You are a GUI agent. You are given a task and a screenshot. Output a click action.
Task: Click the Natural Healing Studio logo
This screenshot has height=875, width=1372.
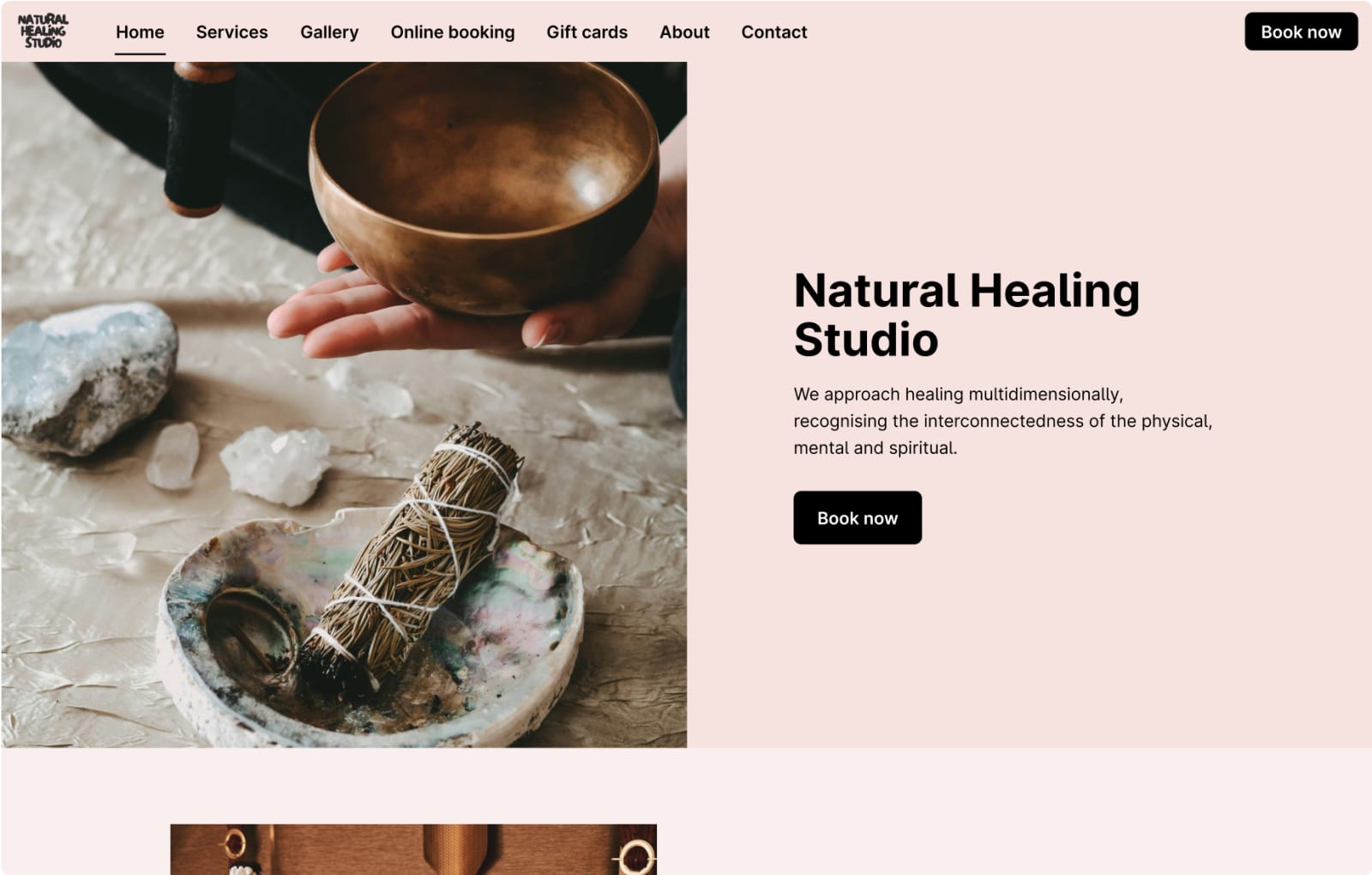[43, 32]
